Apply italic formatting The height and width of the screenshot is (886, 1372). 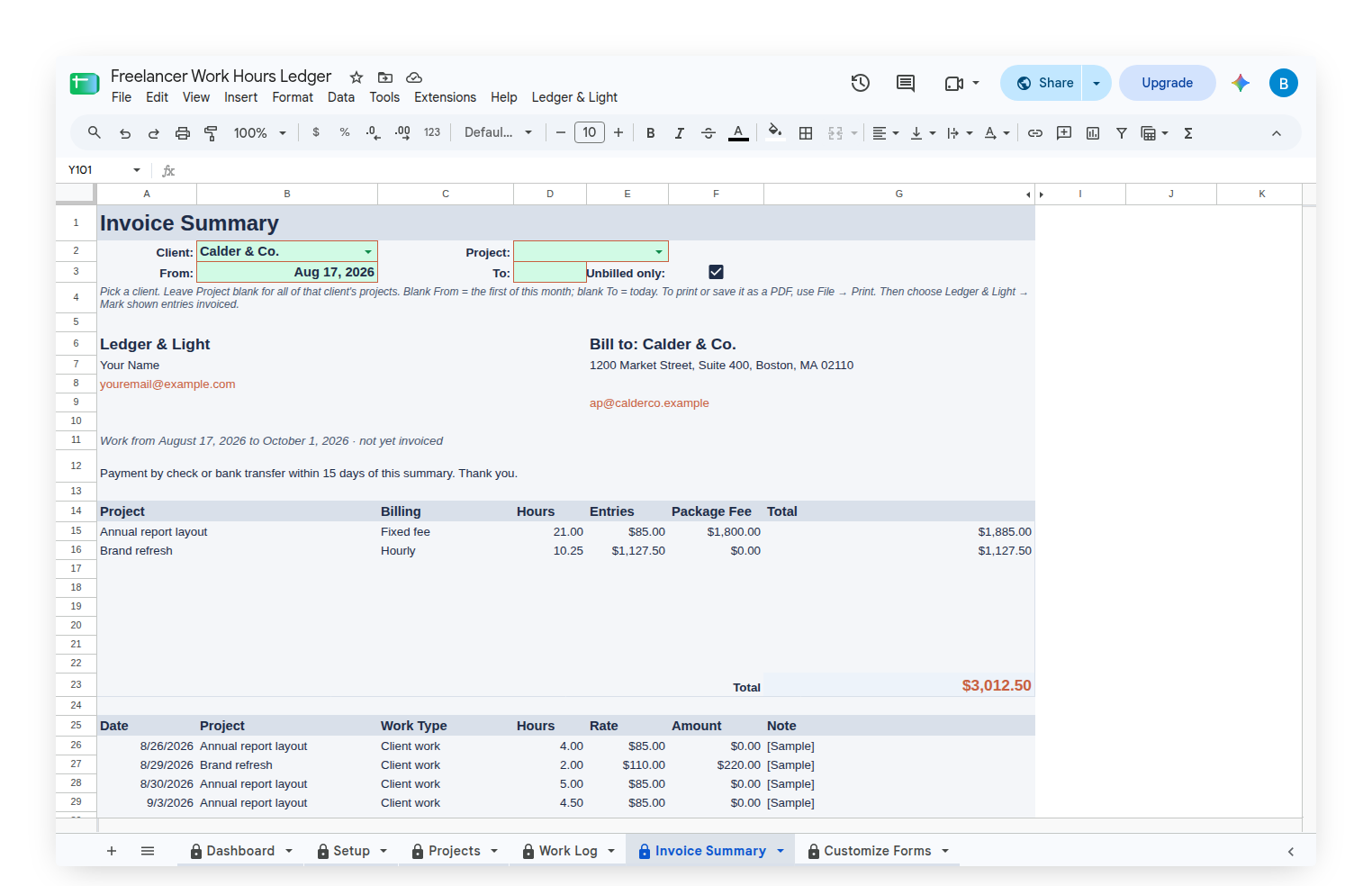click(680, 133)
